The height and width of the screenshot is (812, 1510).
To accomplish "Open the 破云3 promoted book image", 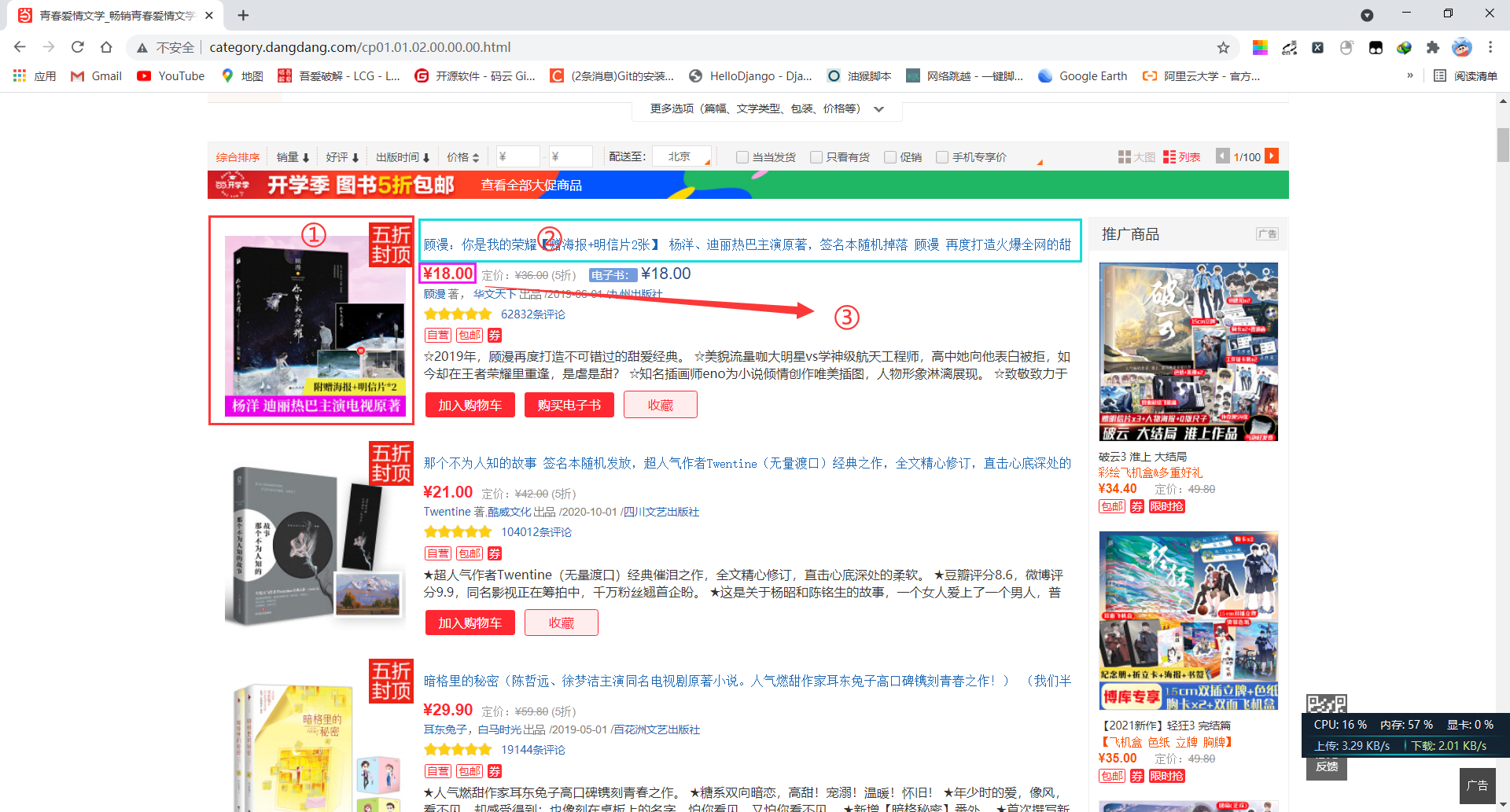I will pos(1188,352).
